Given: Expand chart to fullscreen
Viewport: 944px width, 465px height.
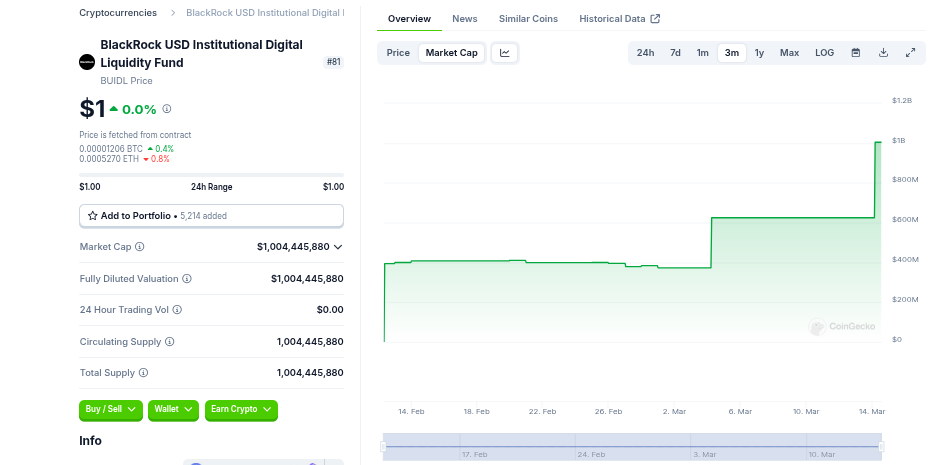Looking at the screenshot, I should click(910, 53).
